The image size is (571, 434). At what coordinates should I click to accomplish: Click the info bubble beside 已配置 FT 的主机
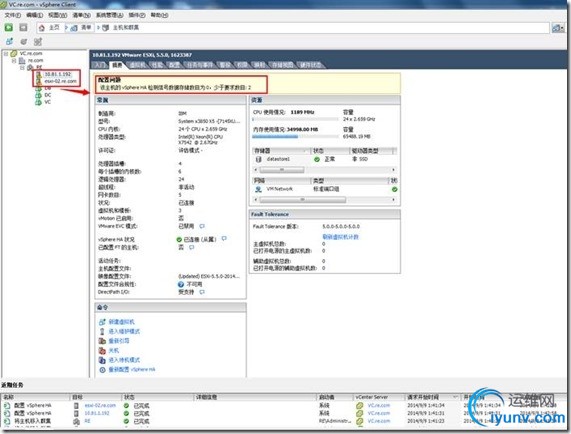192,247
